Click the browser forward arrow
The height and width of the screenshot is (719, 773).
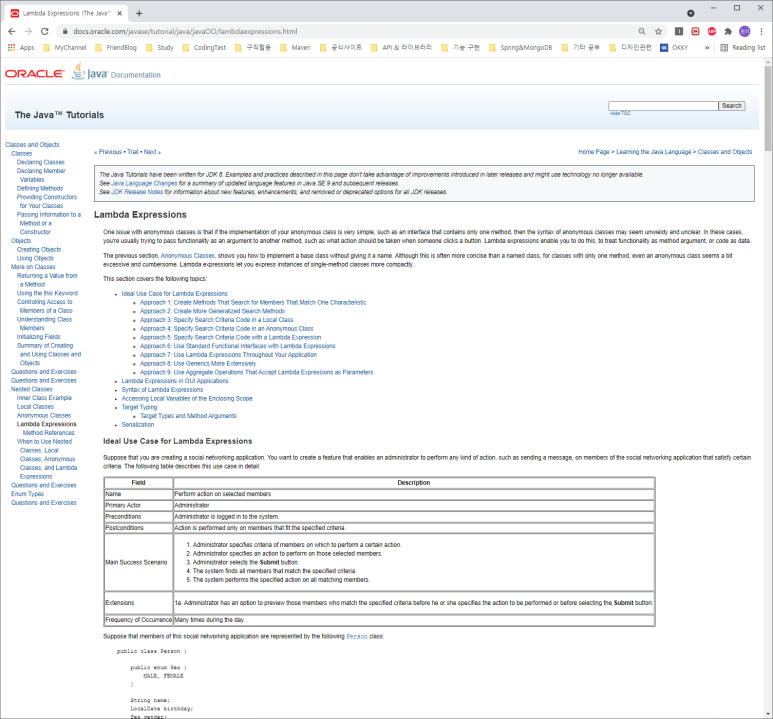click(x=28, y=31)
